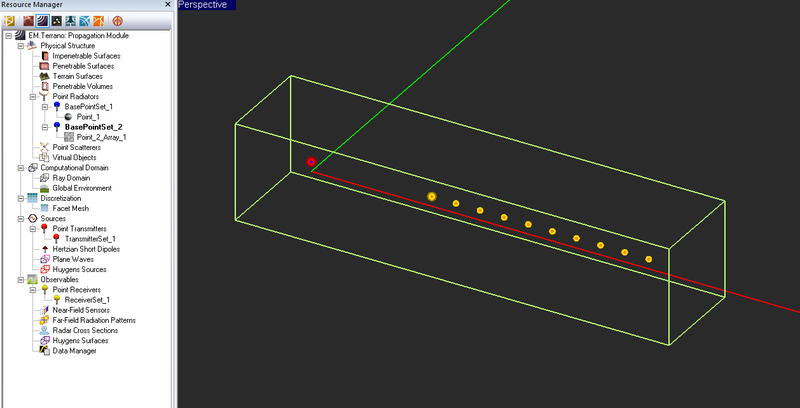This screenshot has height=408, width=800.
Task: Click the Sources label
Action: (53, 219)
